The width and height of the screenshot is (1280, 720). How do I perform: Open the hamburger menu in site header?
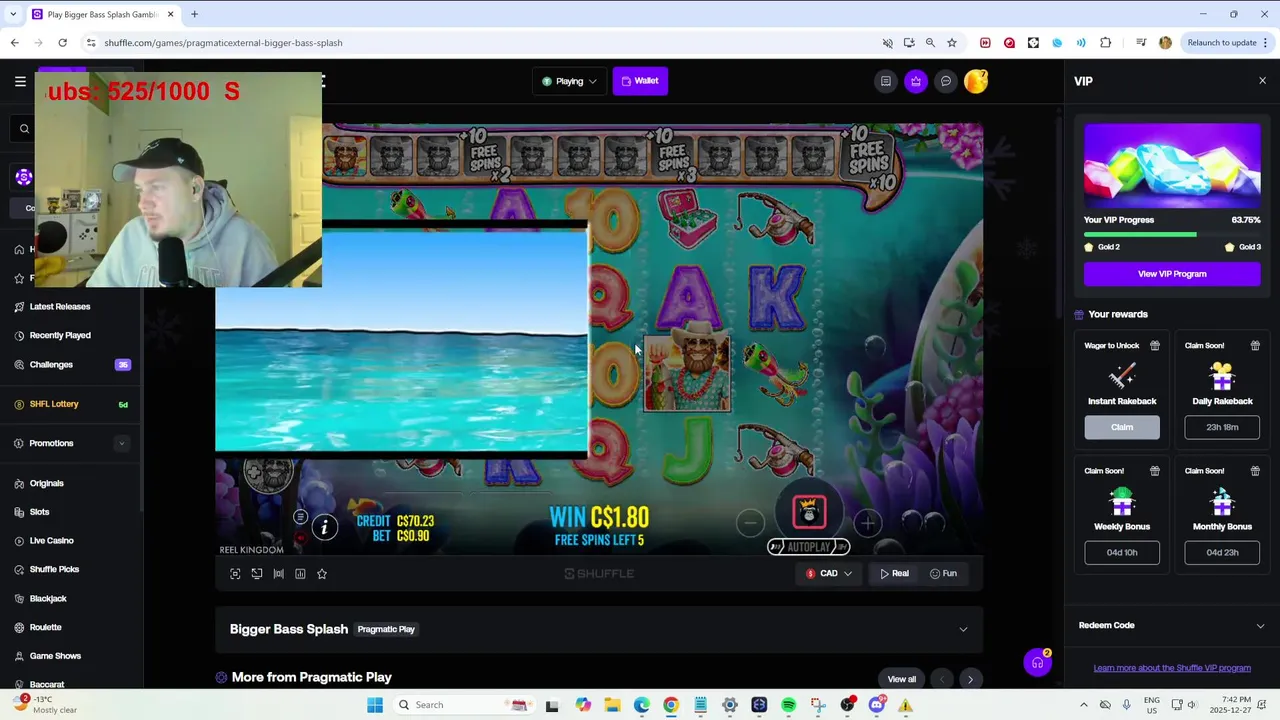click(x=20, y=81)
